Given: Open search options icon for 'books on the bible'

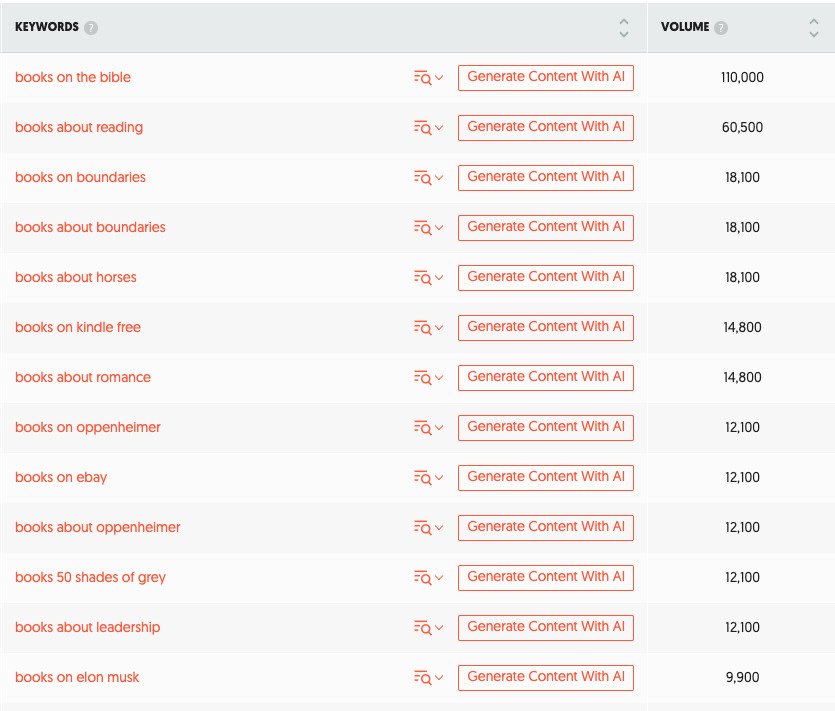Looking at the screenshot, I should point(423,78).
